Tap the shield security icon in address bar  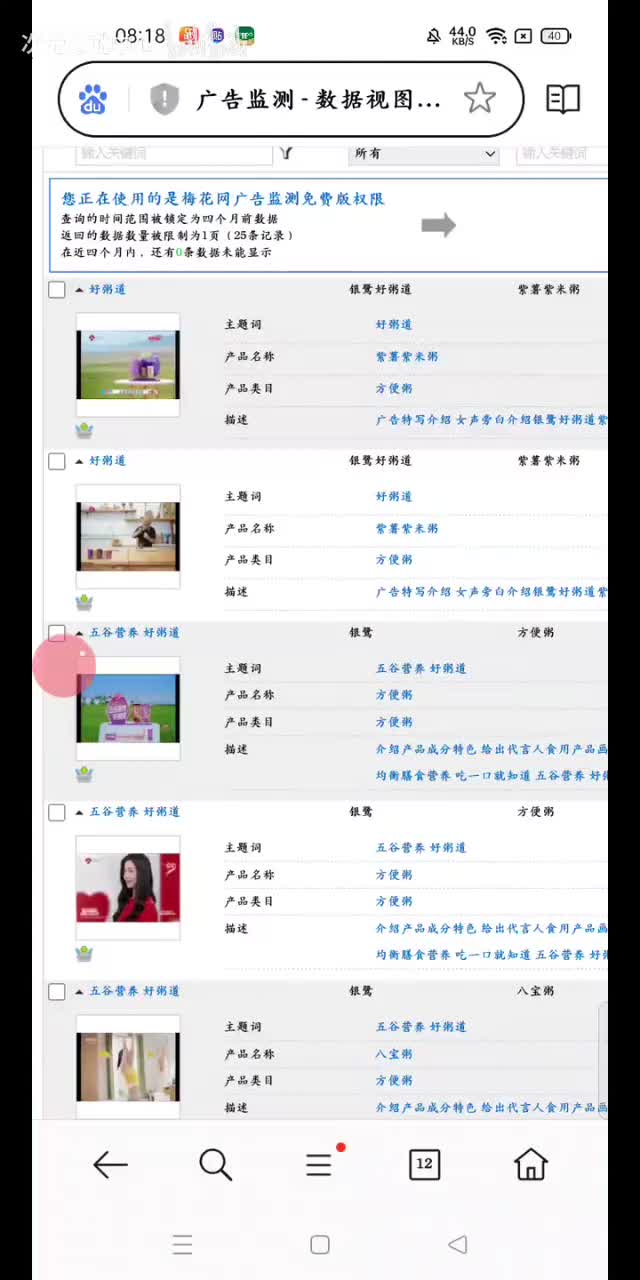(164, 99)
